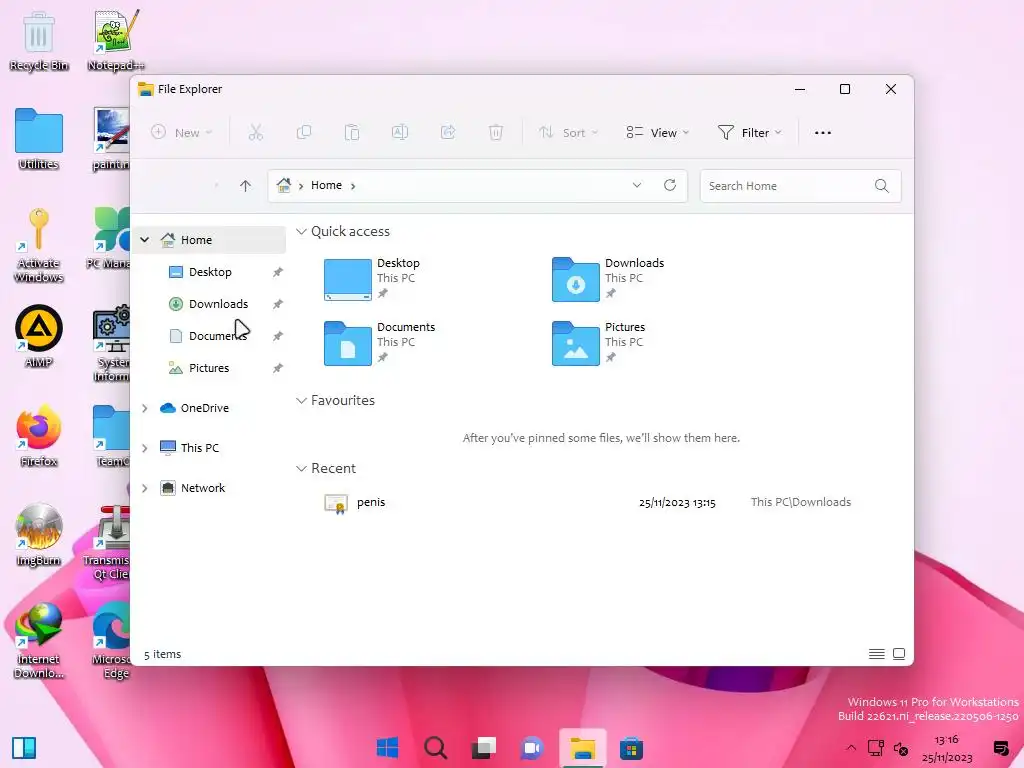
Task: Click the Rename icon in toolbar
Action: 400,133
